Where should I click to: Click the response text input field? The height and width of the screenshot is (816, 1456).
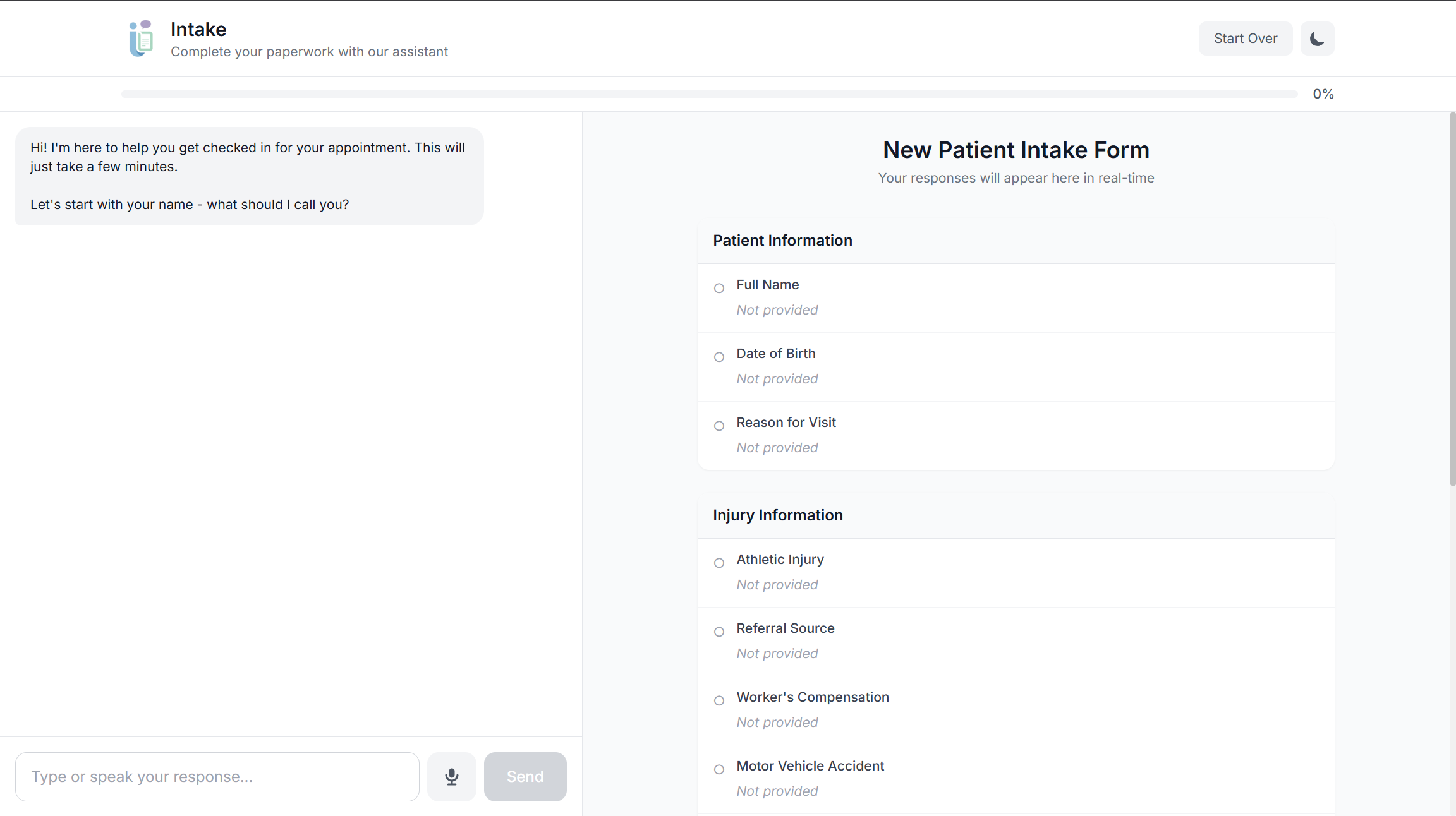pos(217,776)
